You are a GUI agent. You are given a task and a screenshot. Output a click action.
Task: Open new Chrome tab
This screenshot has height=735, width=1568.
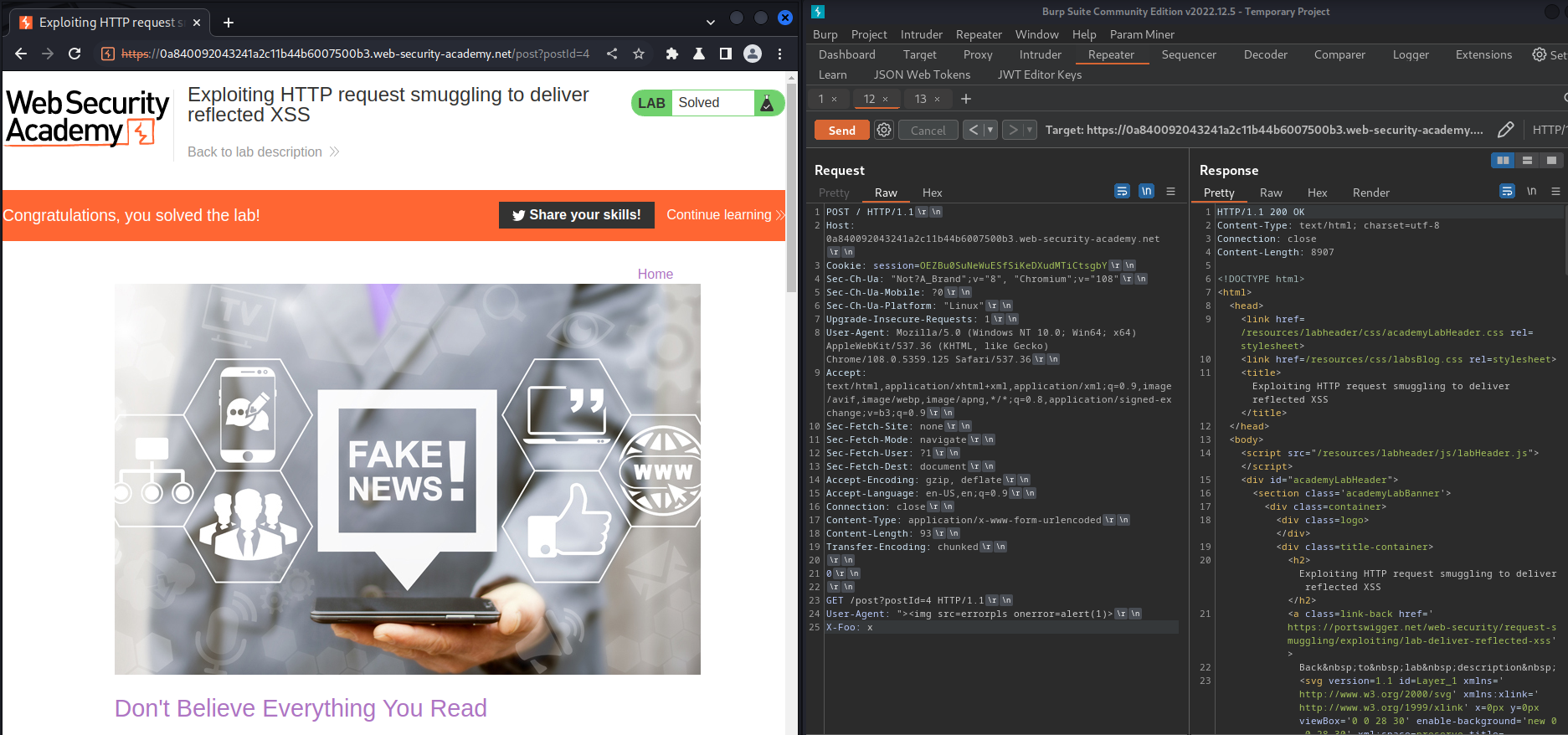tap(229, 23)
